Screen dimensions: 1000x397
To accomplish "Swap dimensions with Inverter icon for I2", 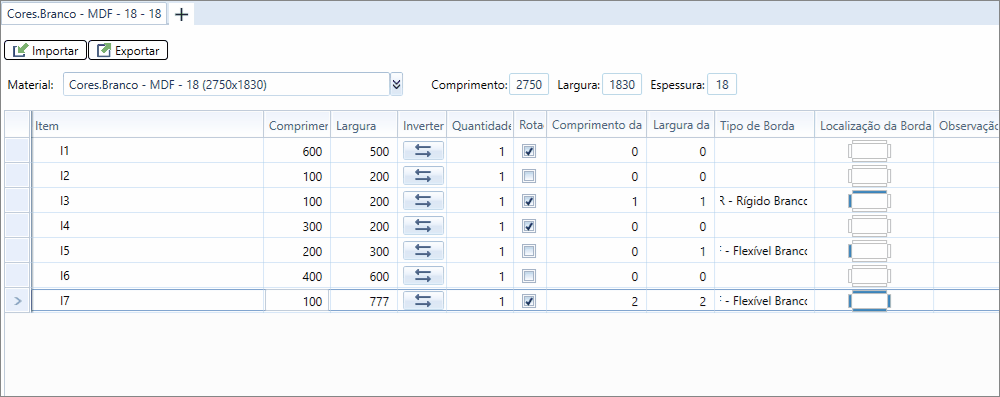I will click(x=423, y=176).
